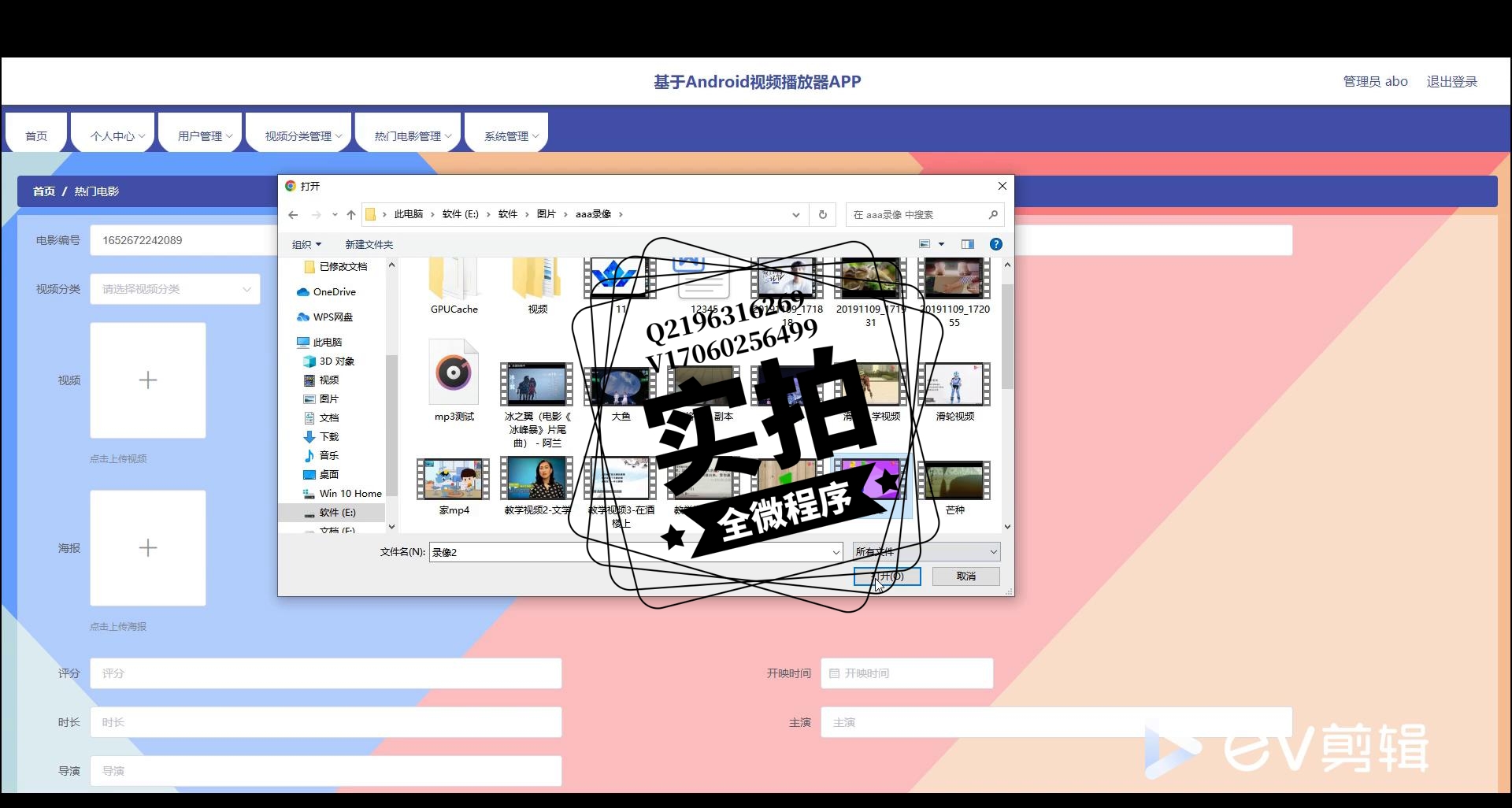Viewport: 1512px width, 808px height.
Task: Open 下载 in the navigation tree
Action: pyautogui.click(x=321, y=436)
